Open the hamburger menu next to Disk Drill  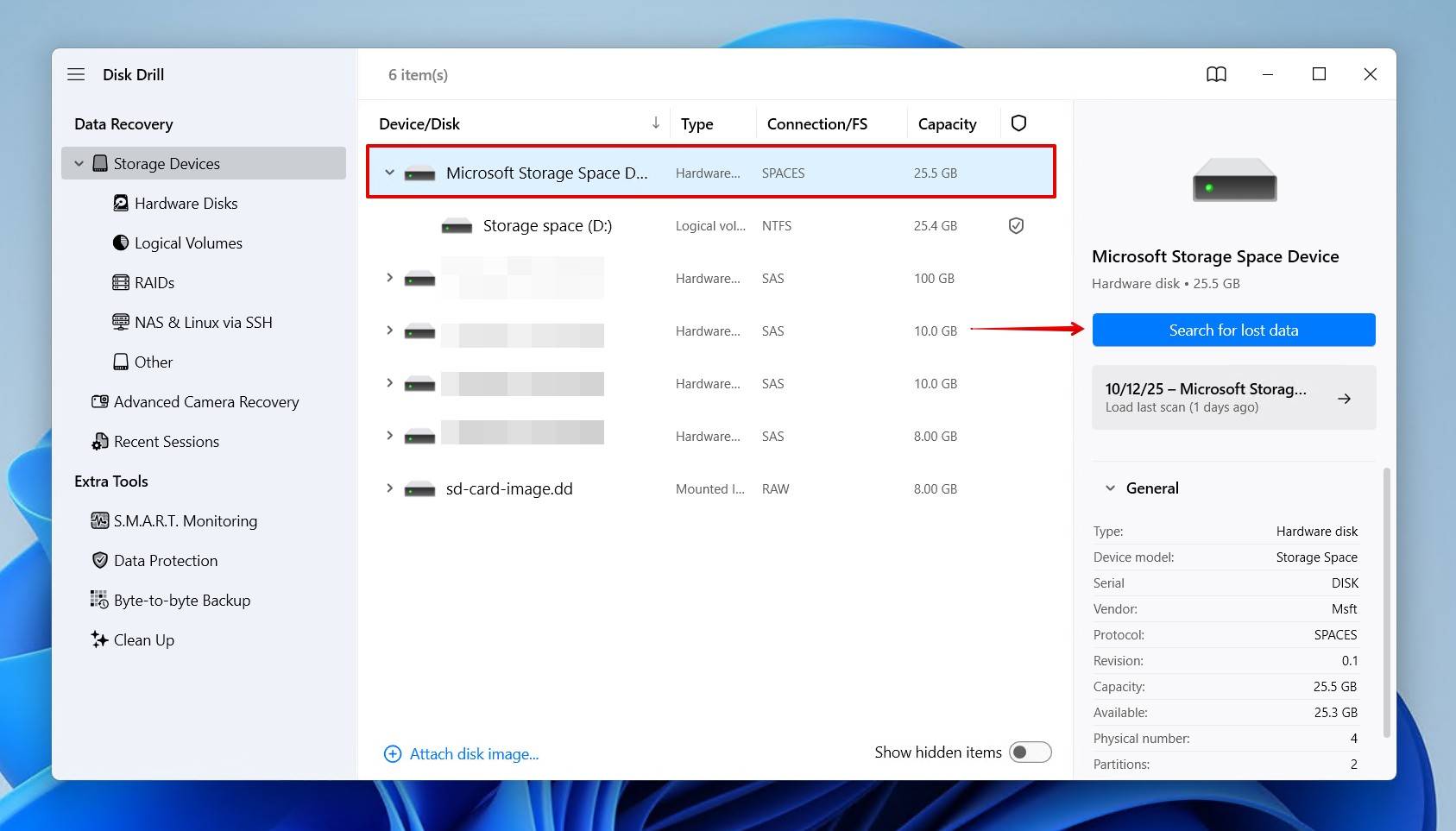(76, 74)
